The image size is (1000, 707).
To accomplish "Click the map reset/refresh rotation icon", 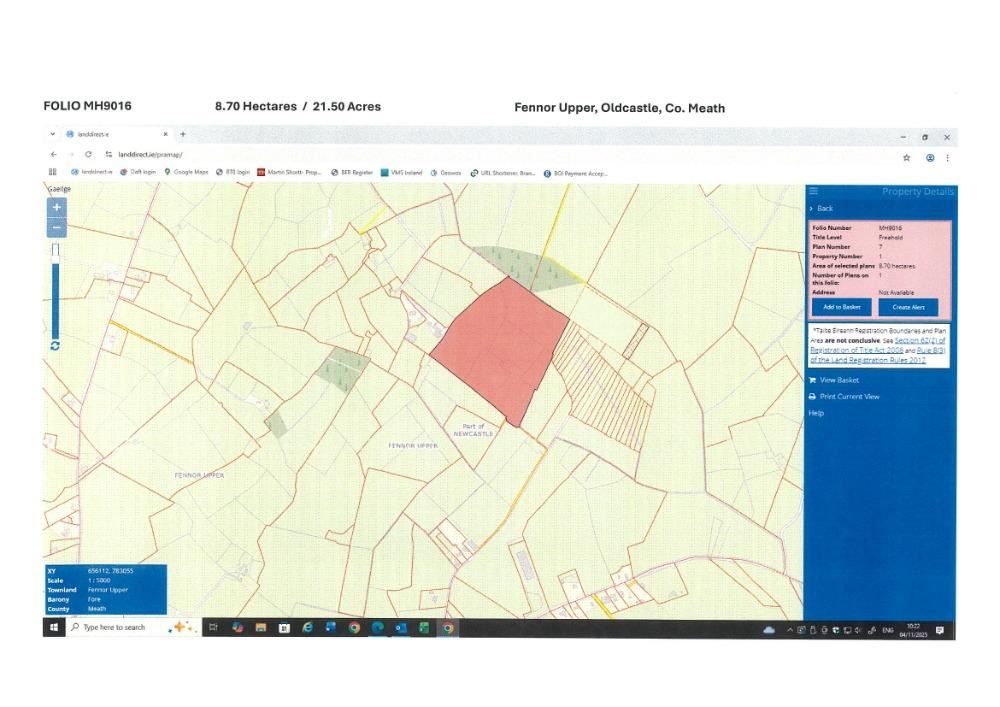I will coord(55,345).
